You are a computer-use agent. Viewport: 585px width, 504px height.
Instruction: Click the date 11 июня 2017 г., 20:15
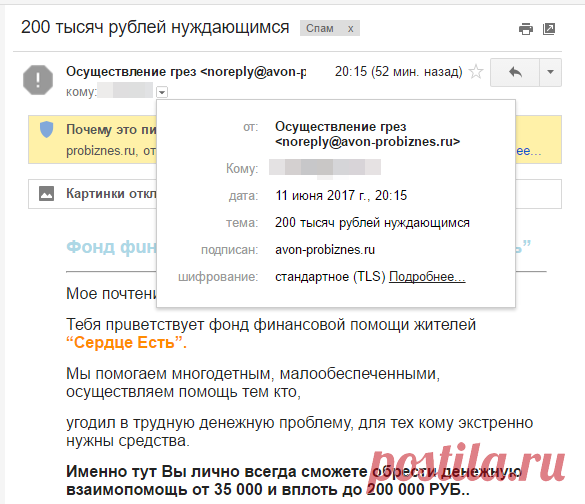point(341,195)
